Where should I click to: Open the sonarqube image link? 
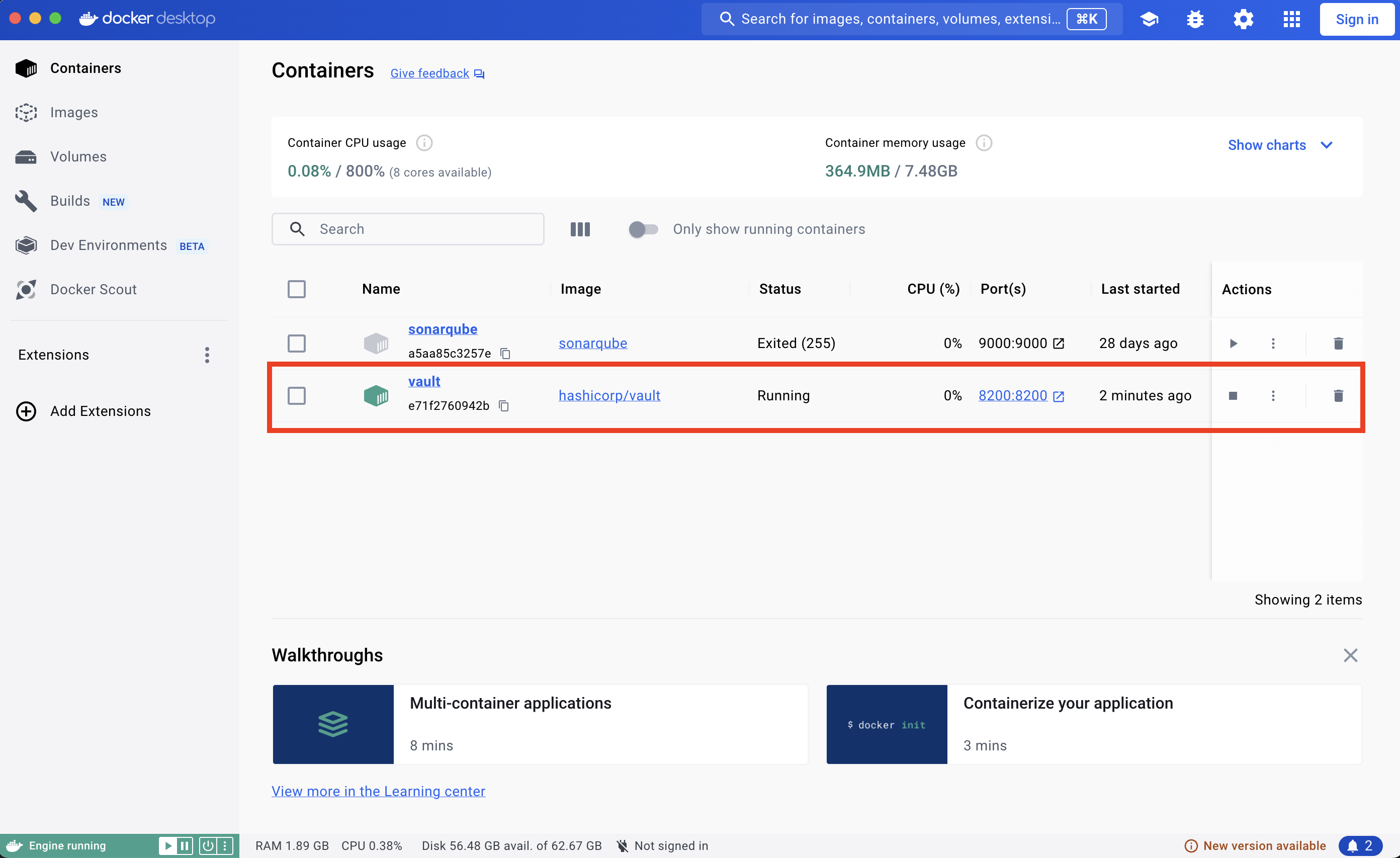click(592, 343)
